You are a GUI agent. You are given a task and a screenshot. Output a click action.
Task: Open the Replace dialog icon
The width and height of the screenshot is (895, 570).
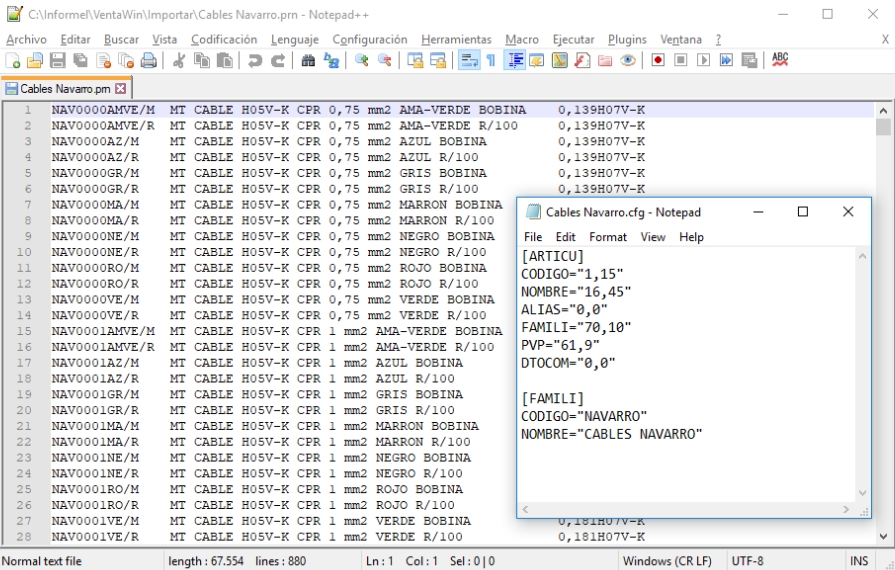(331, 60)
